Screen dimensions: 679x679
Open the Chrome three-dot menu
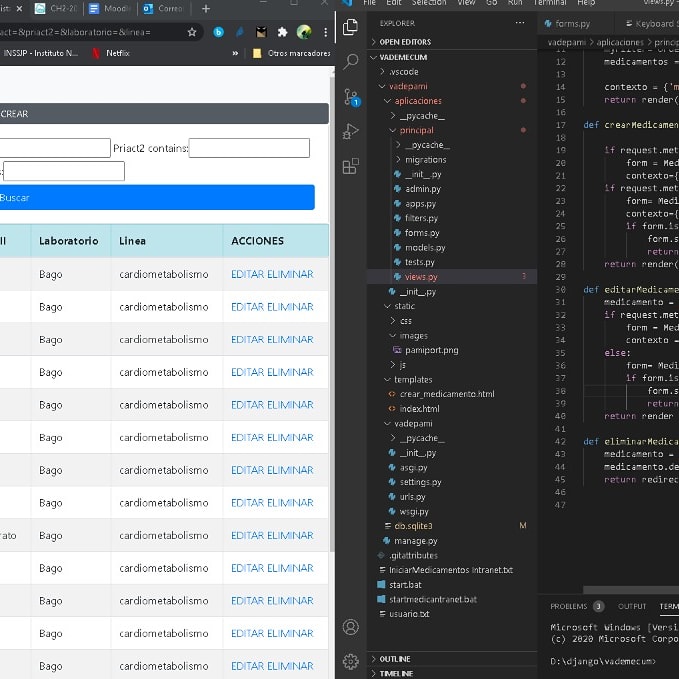tap(325, 32)
